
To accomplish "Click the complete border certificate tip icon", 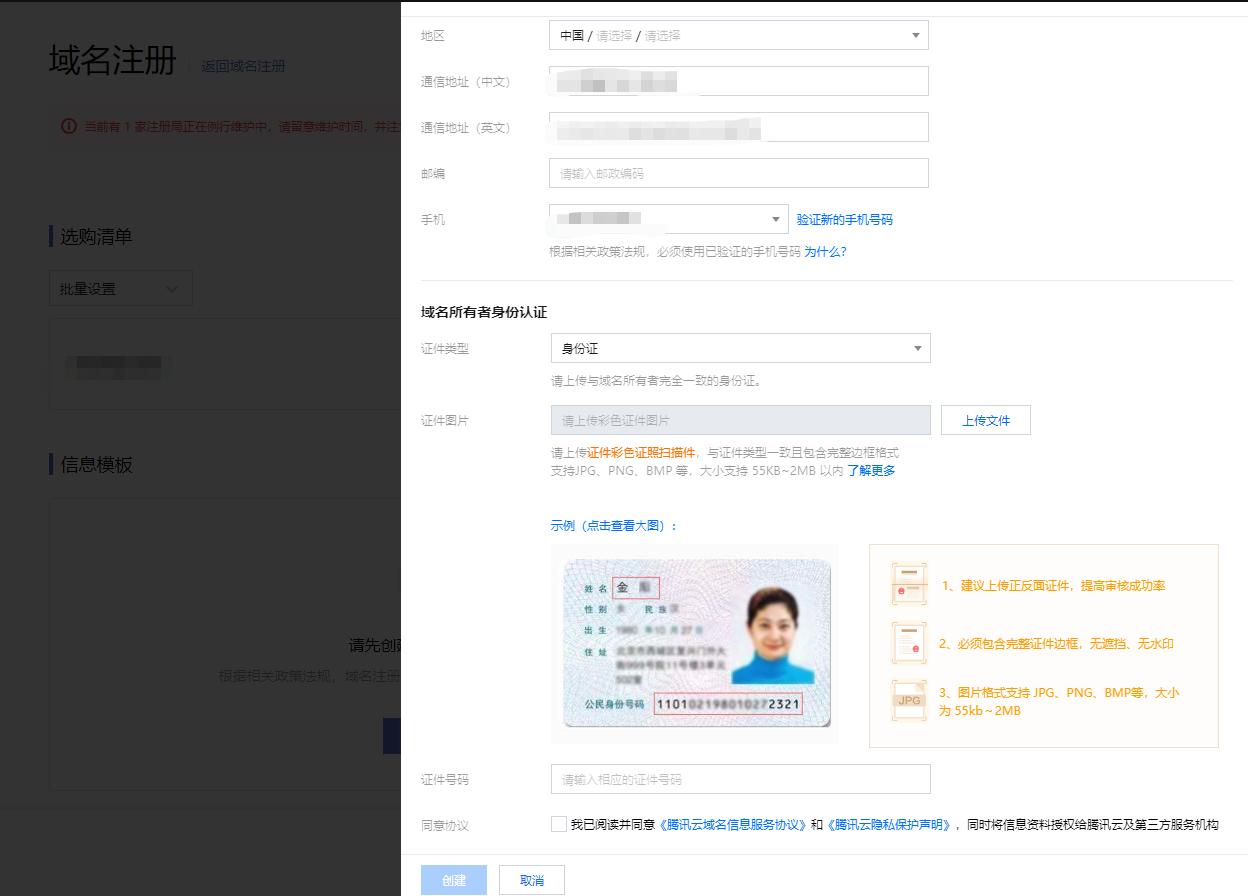I will [x=908, y=643].
